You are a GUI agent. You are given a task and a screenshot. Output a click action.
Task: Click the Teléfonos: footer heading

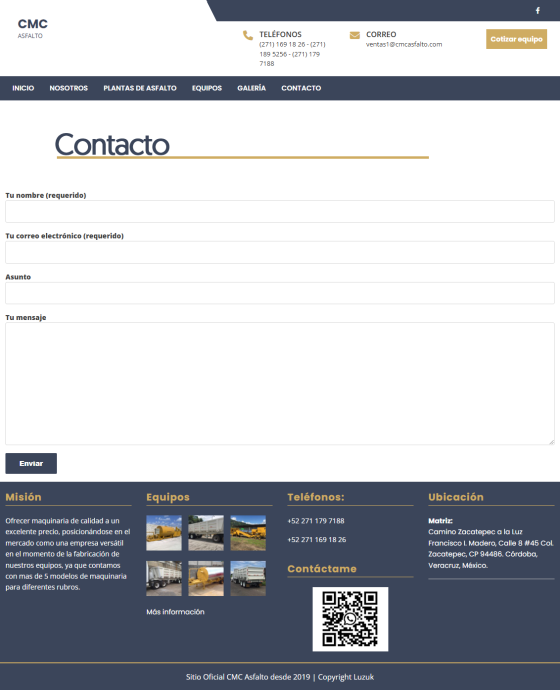(316, 497)
